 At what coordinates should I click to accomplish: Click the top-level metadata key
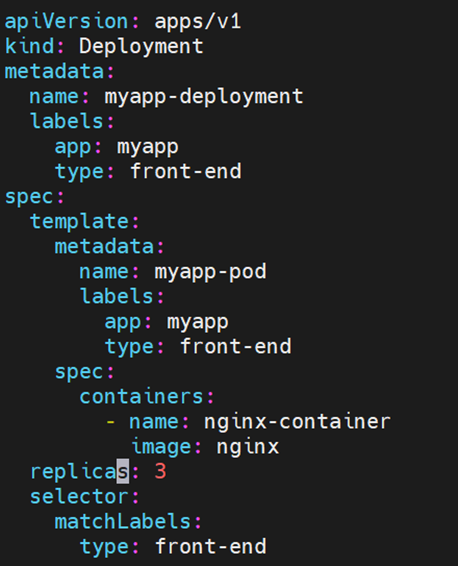tap(54, 71)
